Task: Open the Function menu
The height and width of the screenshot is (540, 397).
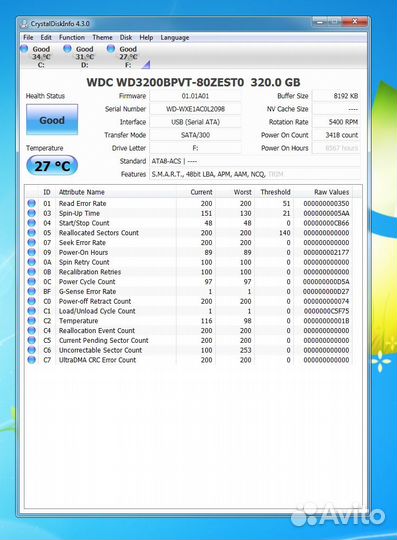Action: pos(72,38)
